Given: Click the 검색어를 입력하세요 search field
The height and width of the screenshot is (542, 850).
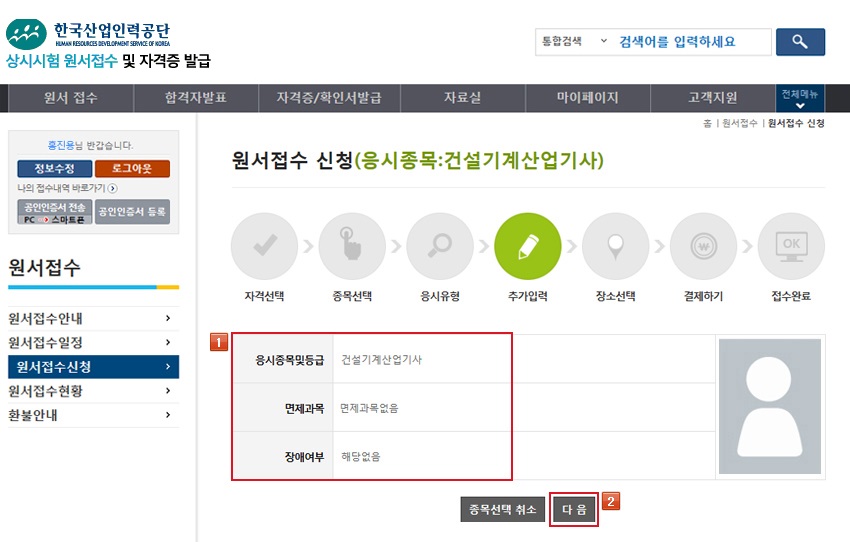Looking at the screenshot, I should [x=690, y=42].
